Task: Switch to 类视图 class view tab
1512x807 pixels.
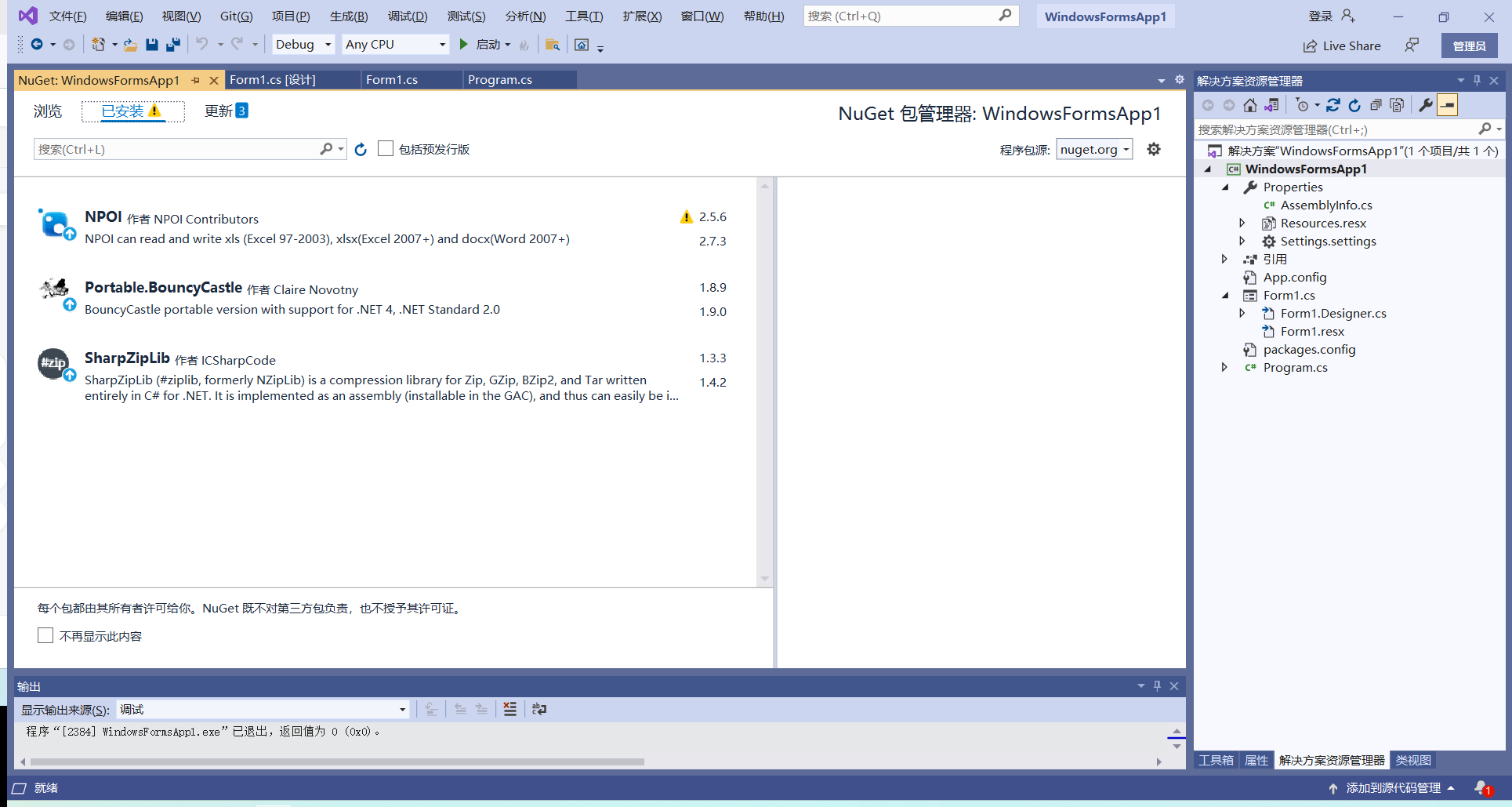Action: (x=1413, y=760)
